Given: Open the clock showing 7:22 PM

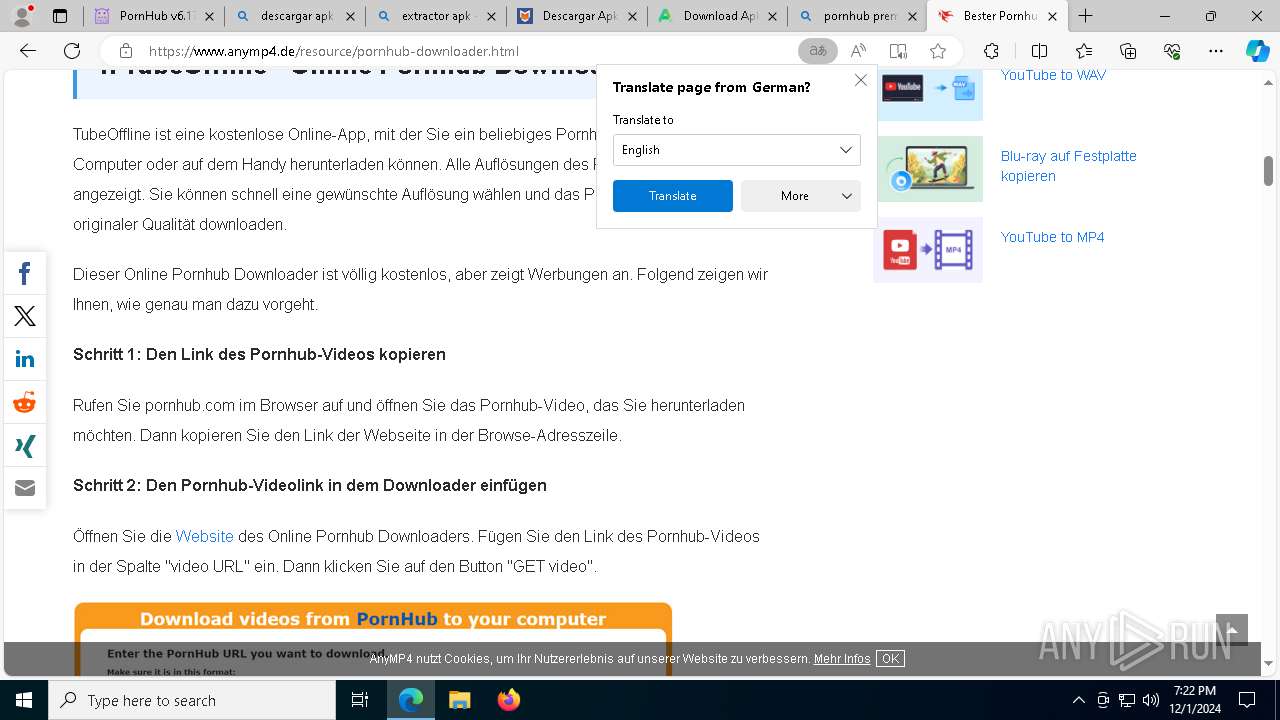Looking at the screenshot, I should 1195,700.
